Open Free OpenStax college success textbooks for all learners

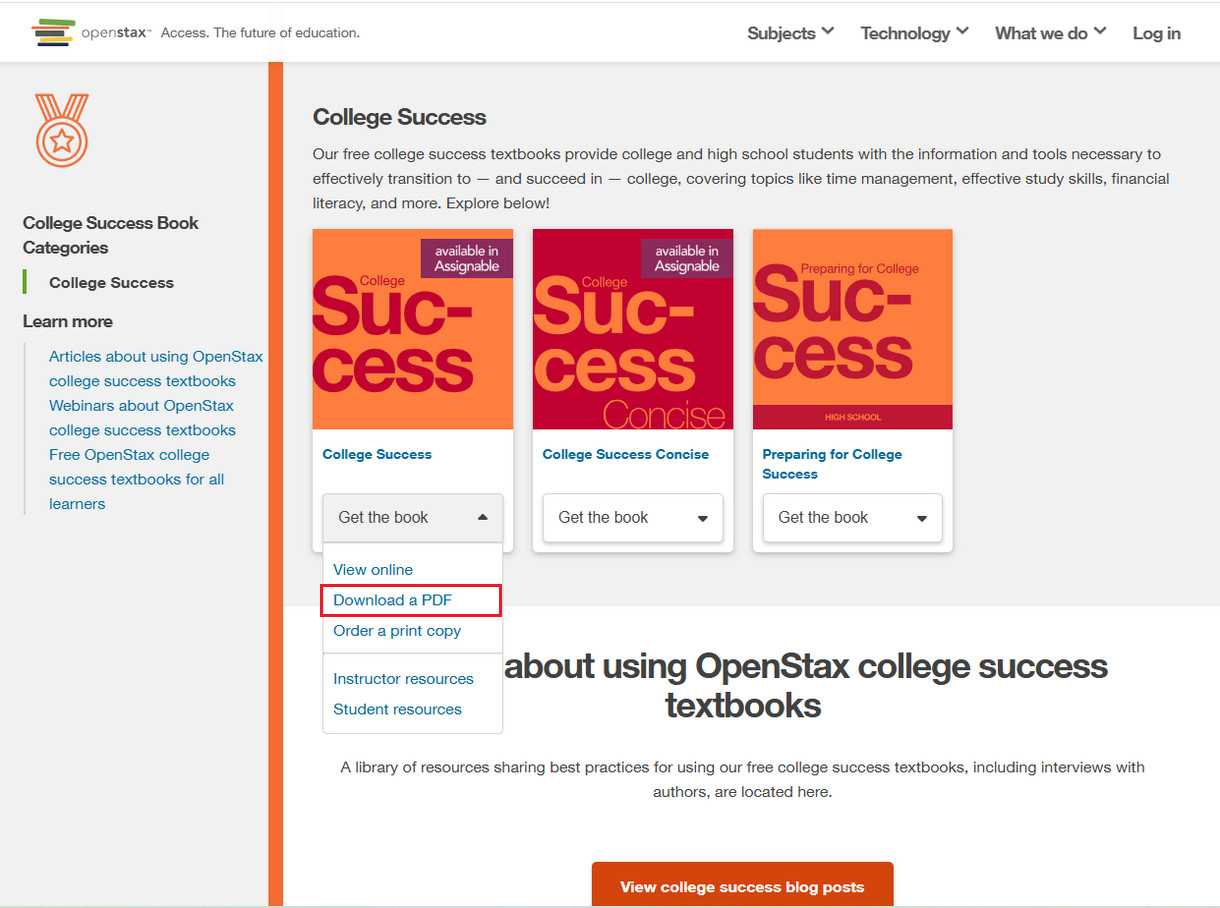point(136,479)
